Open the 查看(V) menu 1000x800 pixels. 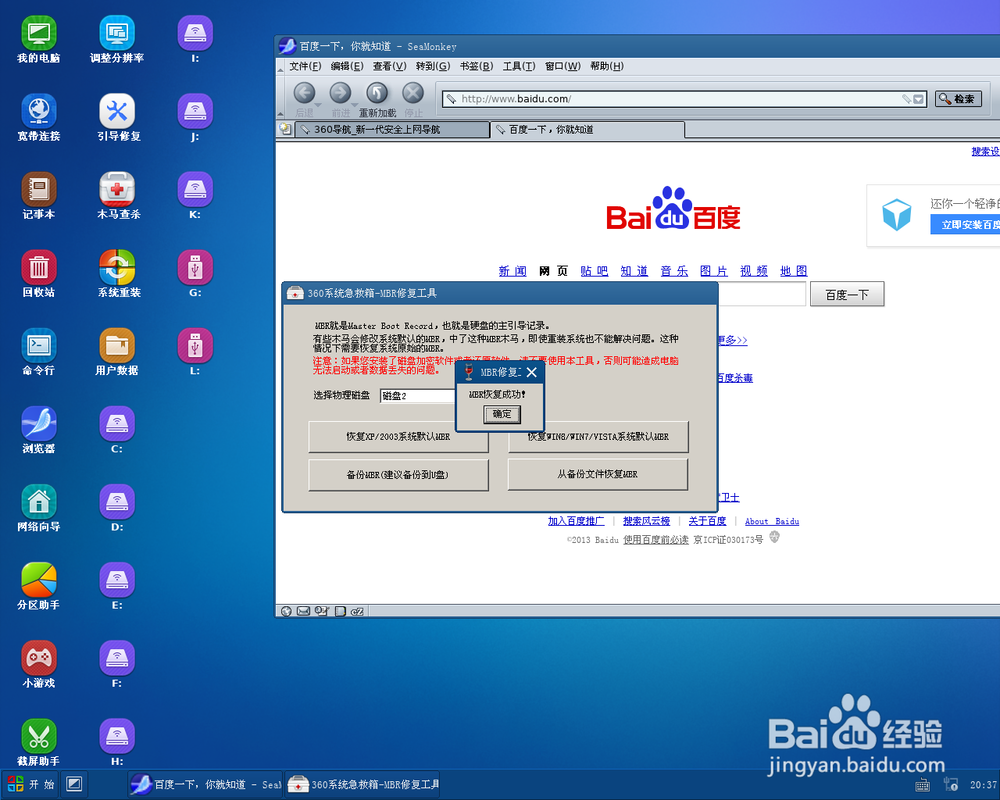tap(390, 66)
